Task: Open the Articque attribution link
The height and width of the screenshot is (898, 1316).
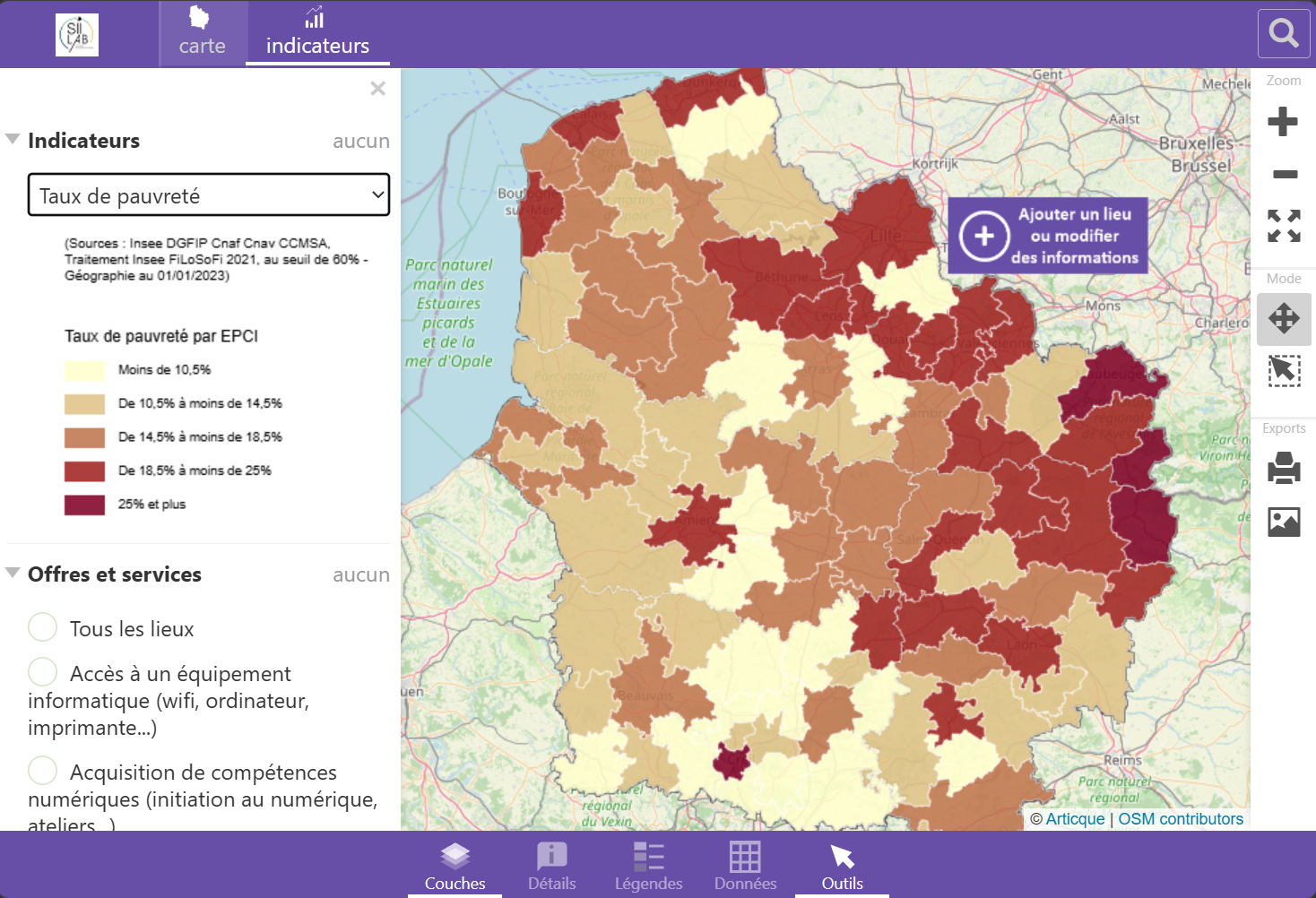Action: 1075,818
